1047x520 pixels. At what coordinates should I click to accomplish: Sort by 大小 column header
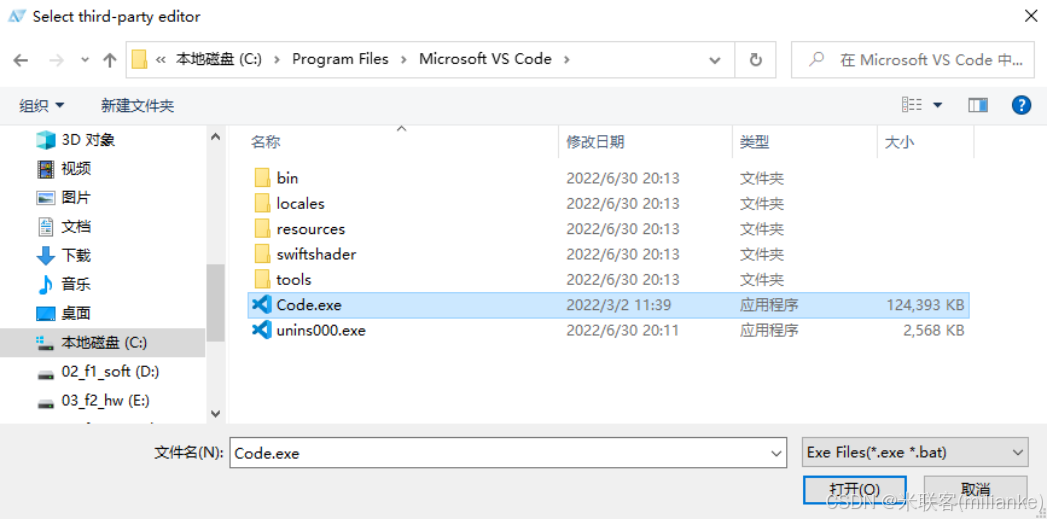[x=899, y=142]
